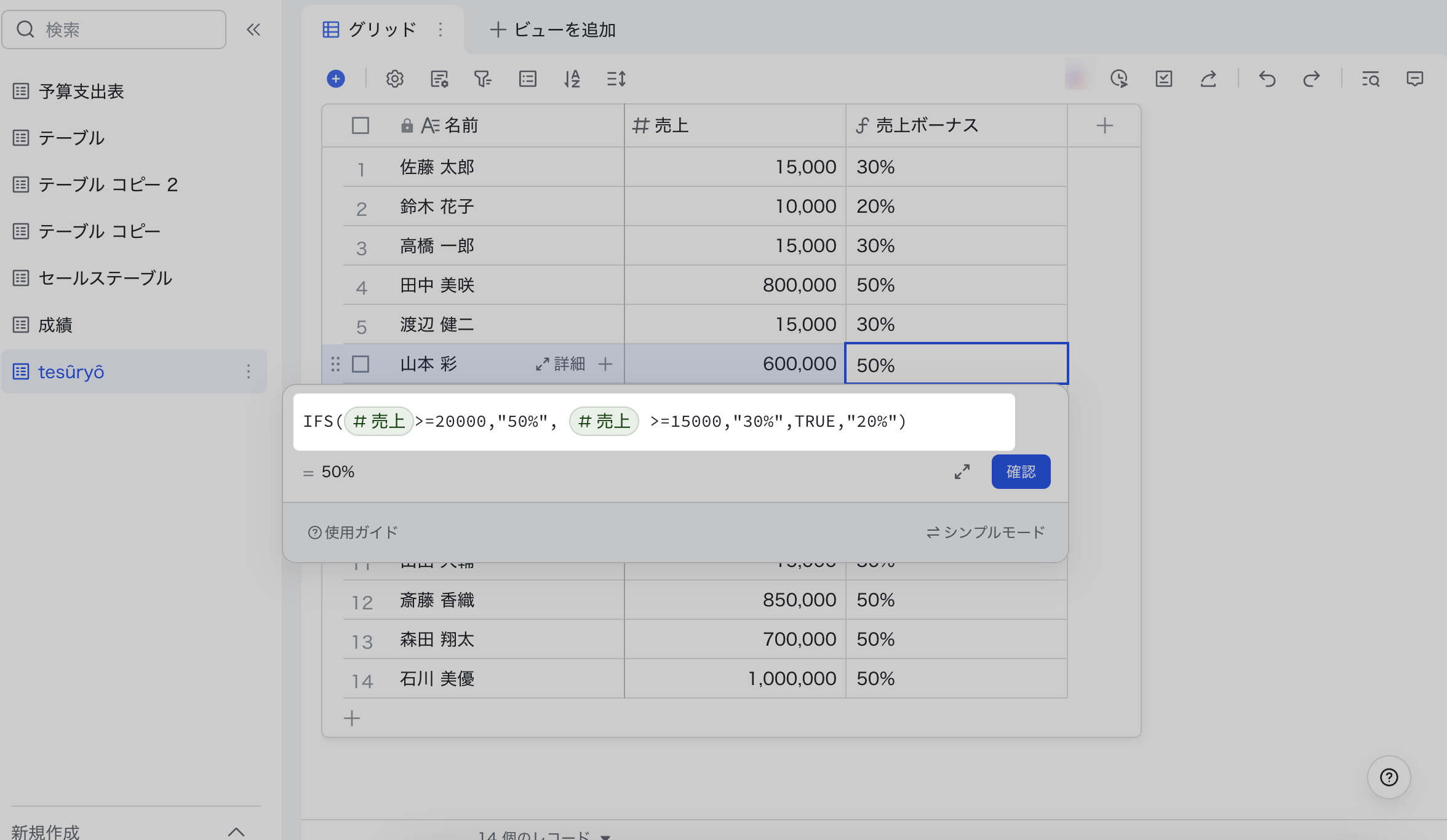Collapse the sidebar with double chevron
This screenshot has width=1447, height=840.
[253, 30]
